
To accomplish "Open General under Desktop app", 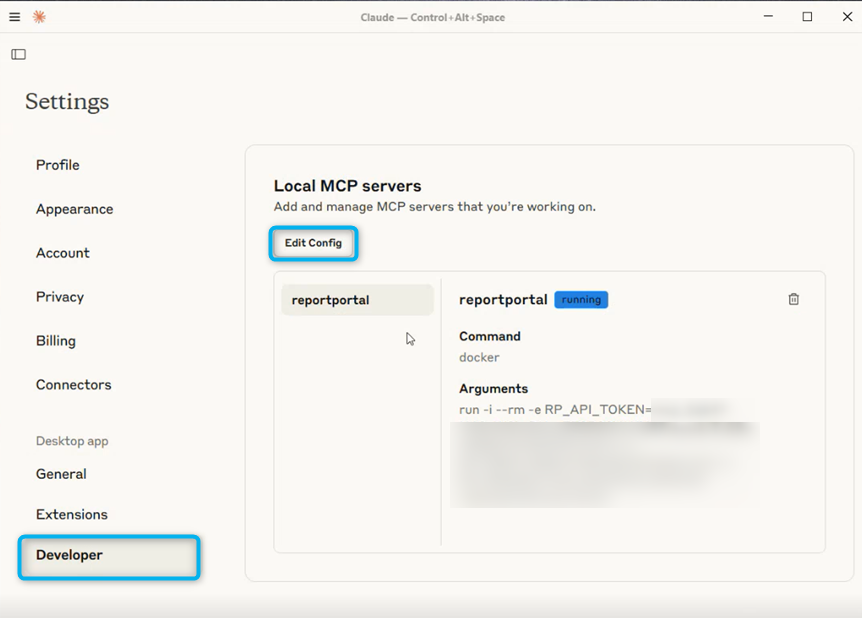I will click(x=61, y=474).
